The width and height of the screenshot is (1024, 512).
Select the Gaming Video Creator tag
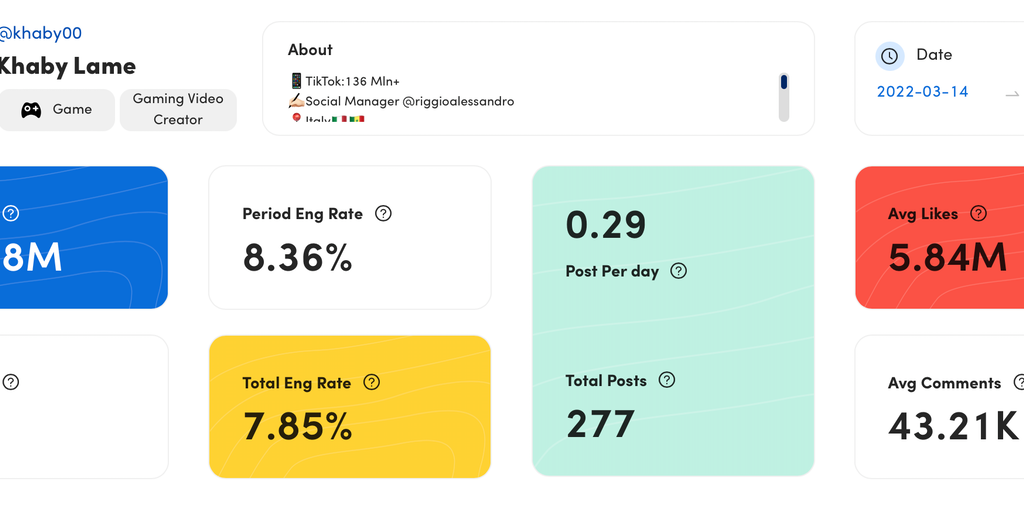pyautogui.click(x=178, y=109)
